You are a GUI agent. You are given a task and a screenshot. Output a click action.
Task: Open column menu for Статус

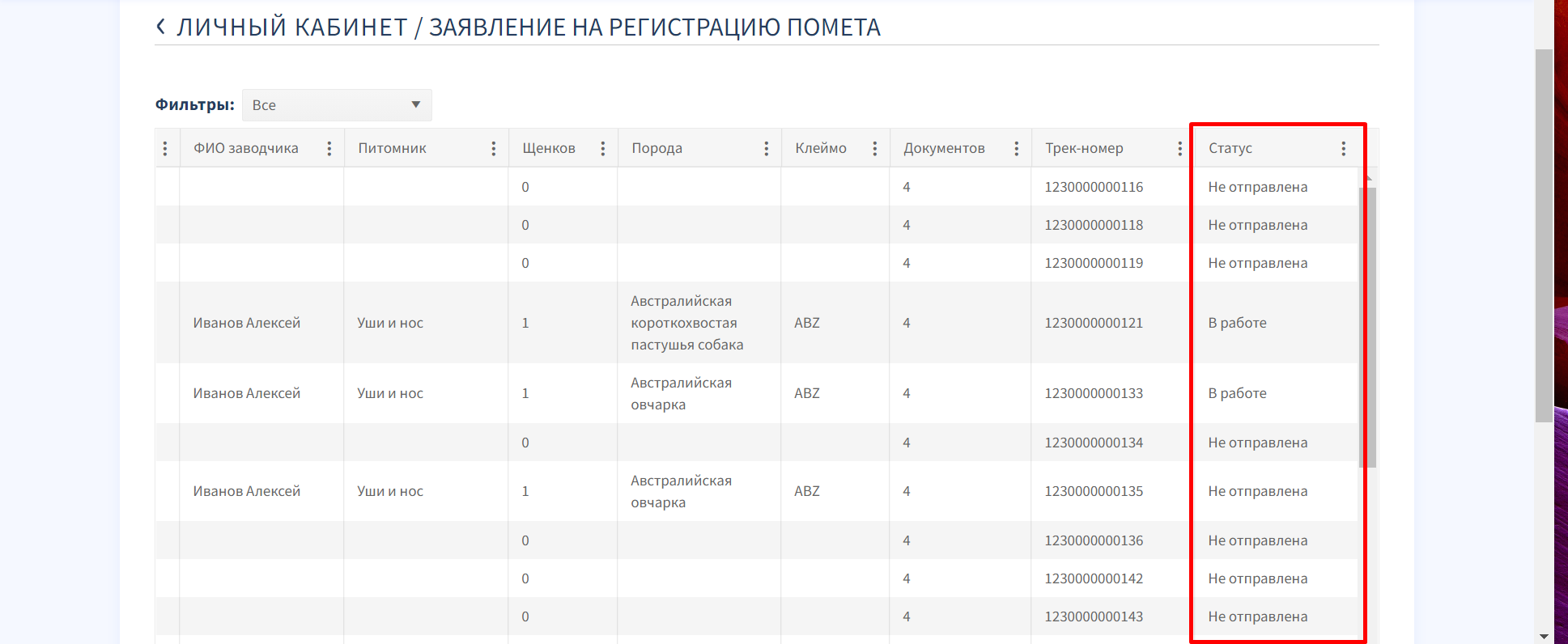(x=1343, y=148)
